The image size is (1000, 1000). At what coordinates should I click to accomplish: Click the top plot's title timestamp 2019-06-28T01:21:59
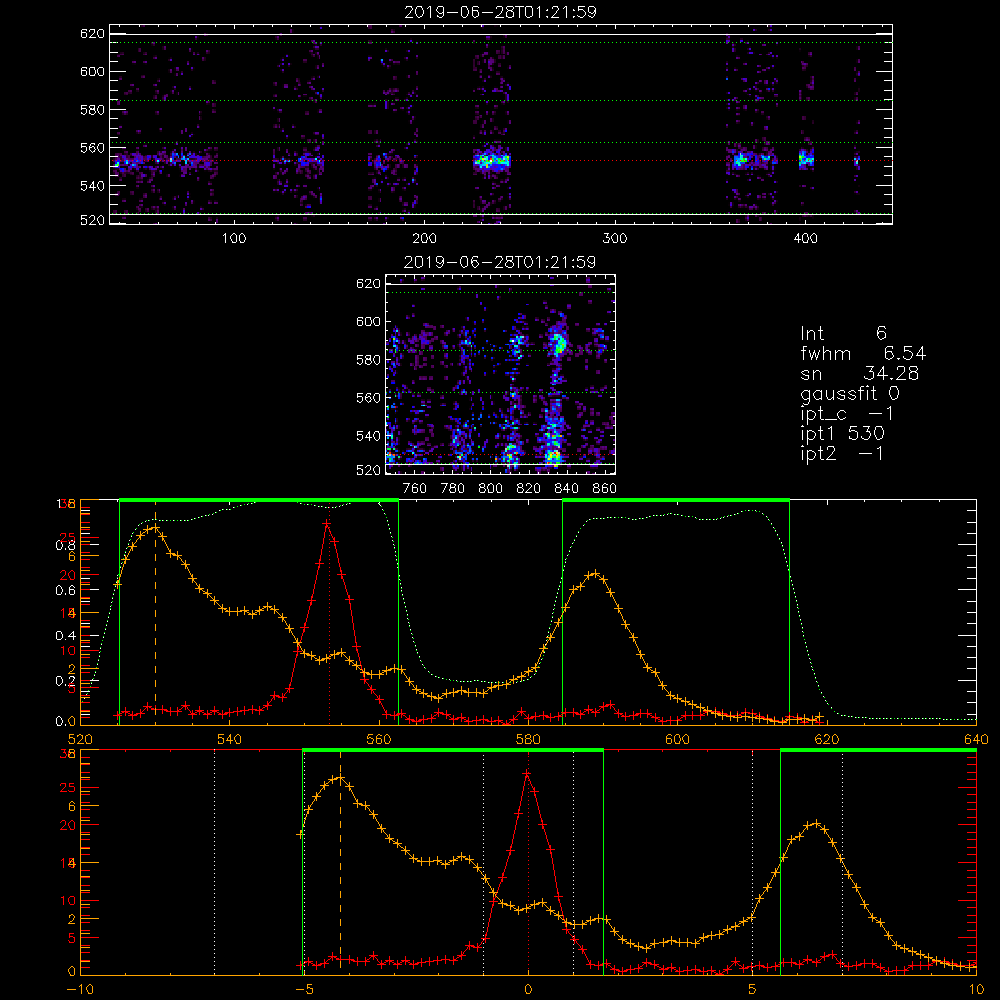(x=500, y=12)
